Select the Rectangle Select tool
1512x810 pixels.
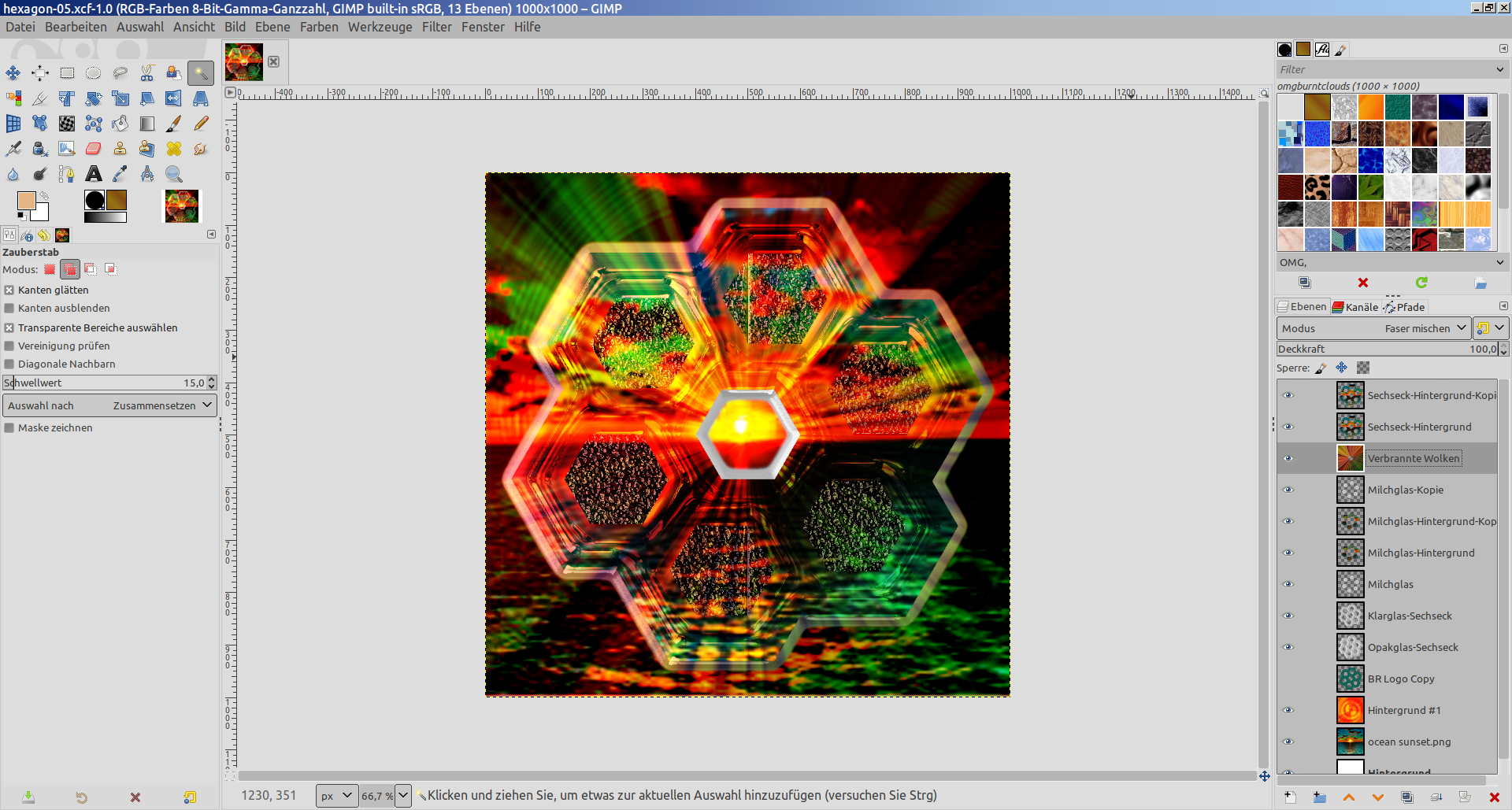point(67,73)
